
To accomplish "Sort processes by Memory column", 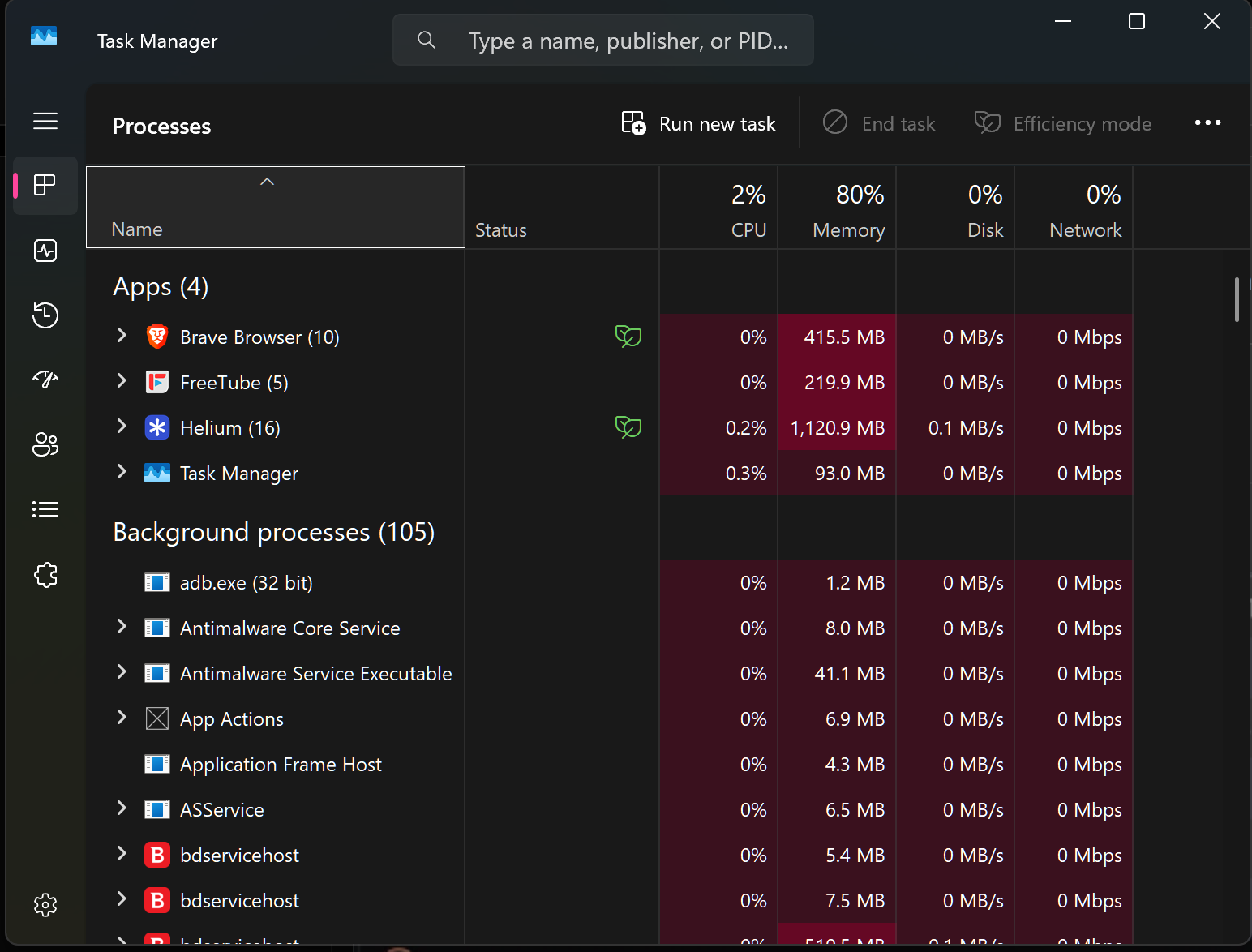I will (837, 208).
